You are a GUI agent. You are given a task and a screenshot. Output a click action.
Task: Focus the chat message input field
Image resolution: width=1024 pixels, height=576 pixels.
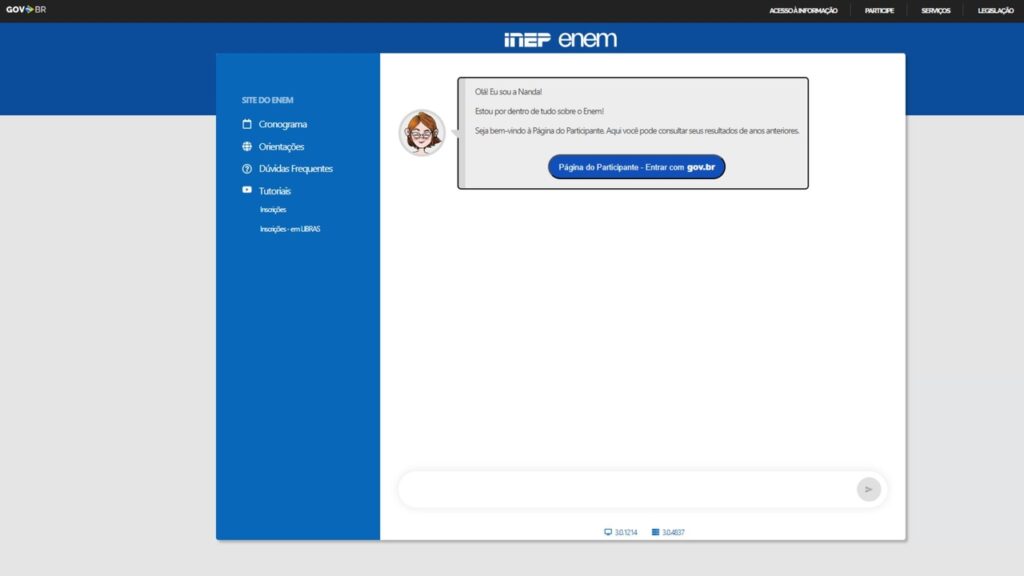click(x=625, y=489)
